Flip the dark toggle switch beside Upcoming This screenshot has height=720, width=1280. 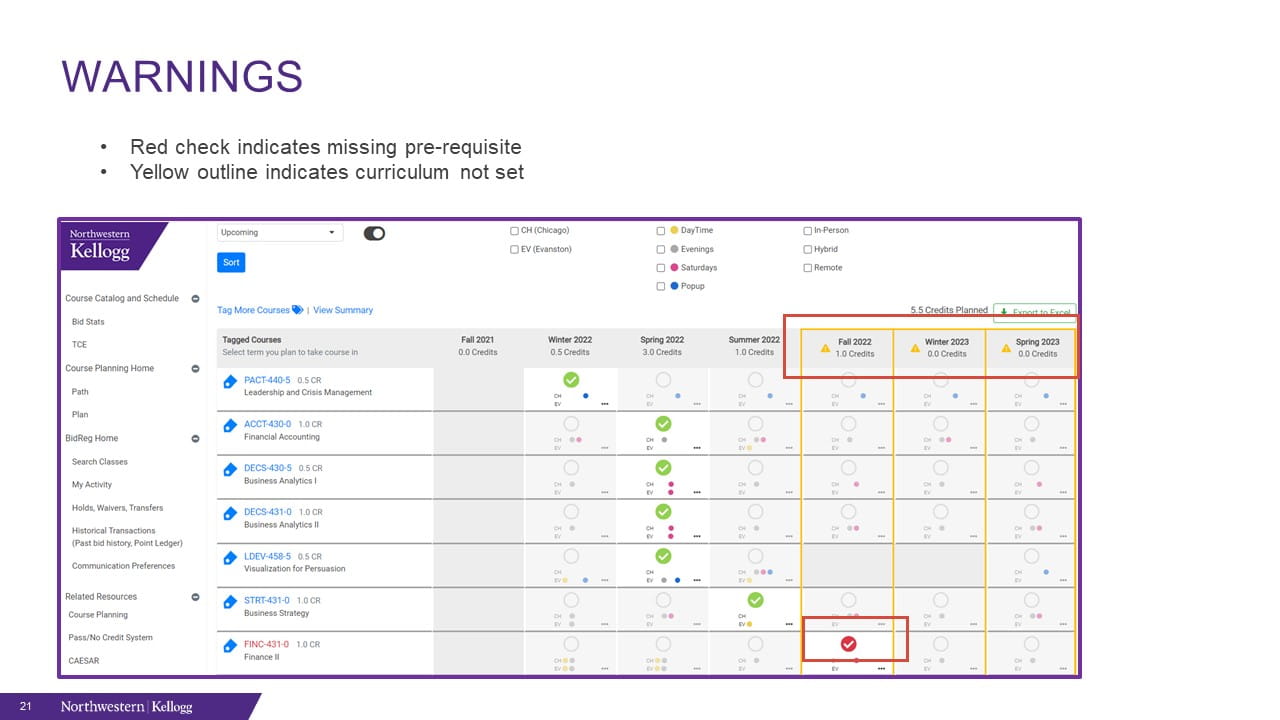374,233
